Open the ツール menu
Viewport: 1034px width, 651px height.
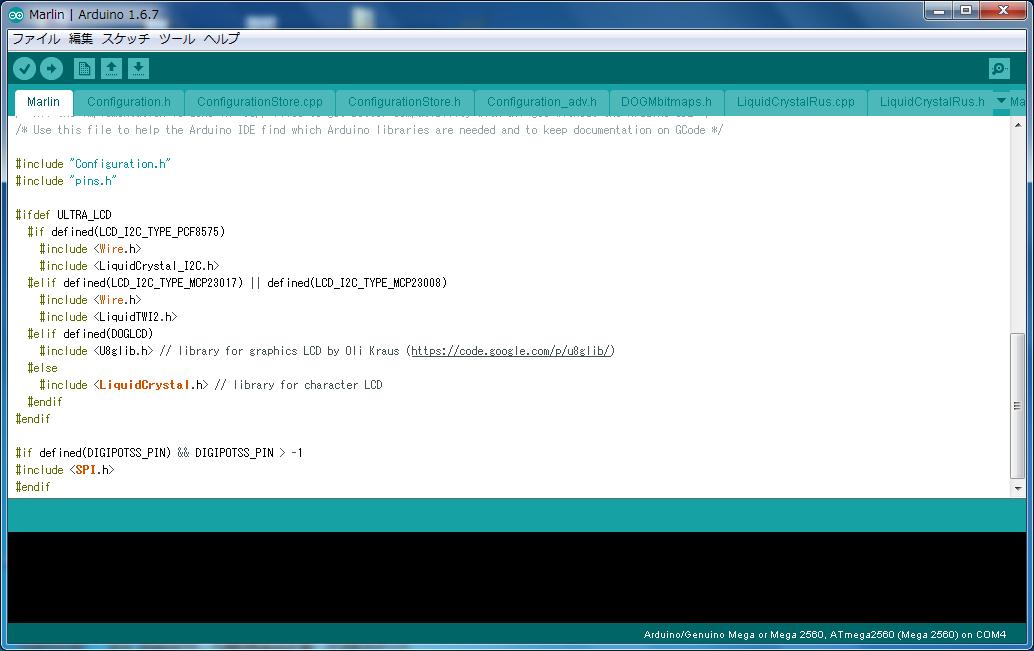[177, 39]
